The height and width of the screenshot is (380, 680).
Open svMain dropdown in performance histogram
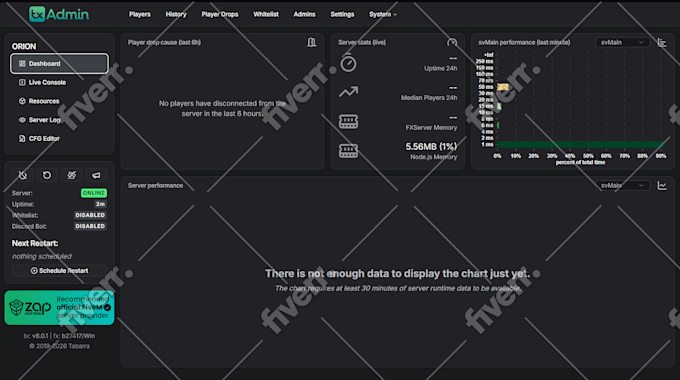622,42
